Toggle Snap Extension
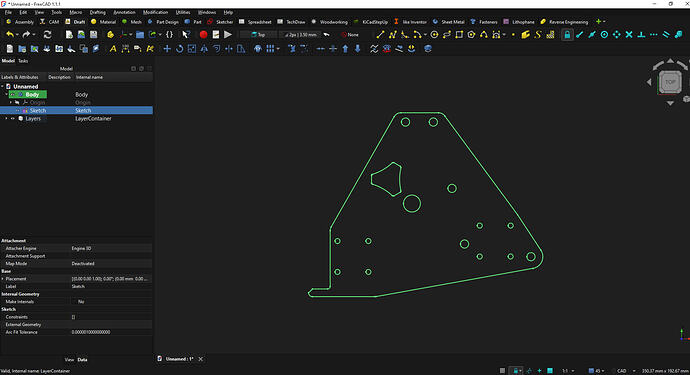The image size is (690, 375). click(653, 34)
